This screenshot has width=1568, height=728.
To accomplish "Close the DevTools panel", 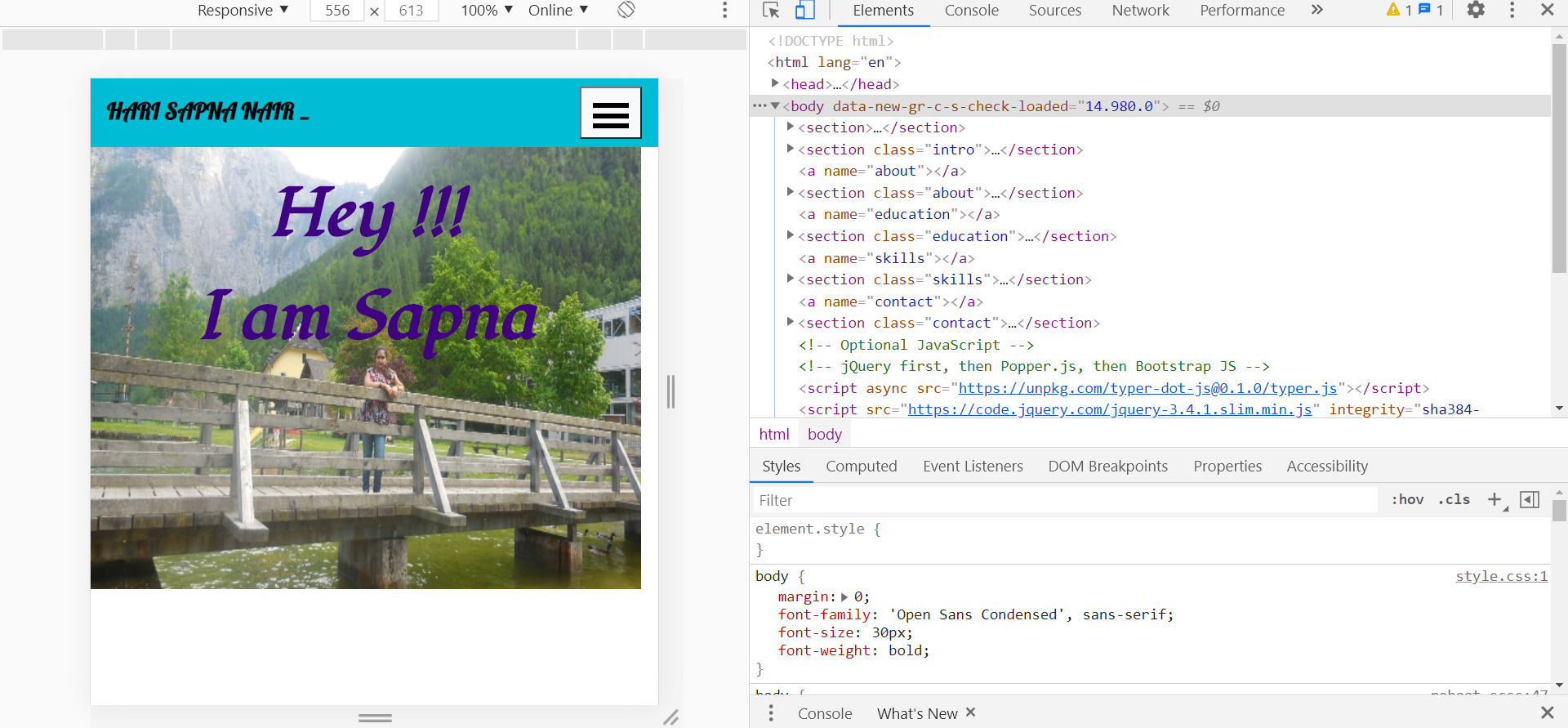I will coord(1547,10).
